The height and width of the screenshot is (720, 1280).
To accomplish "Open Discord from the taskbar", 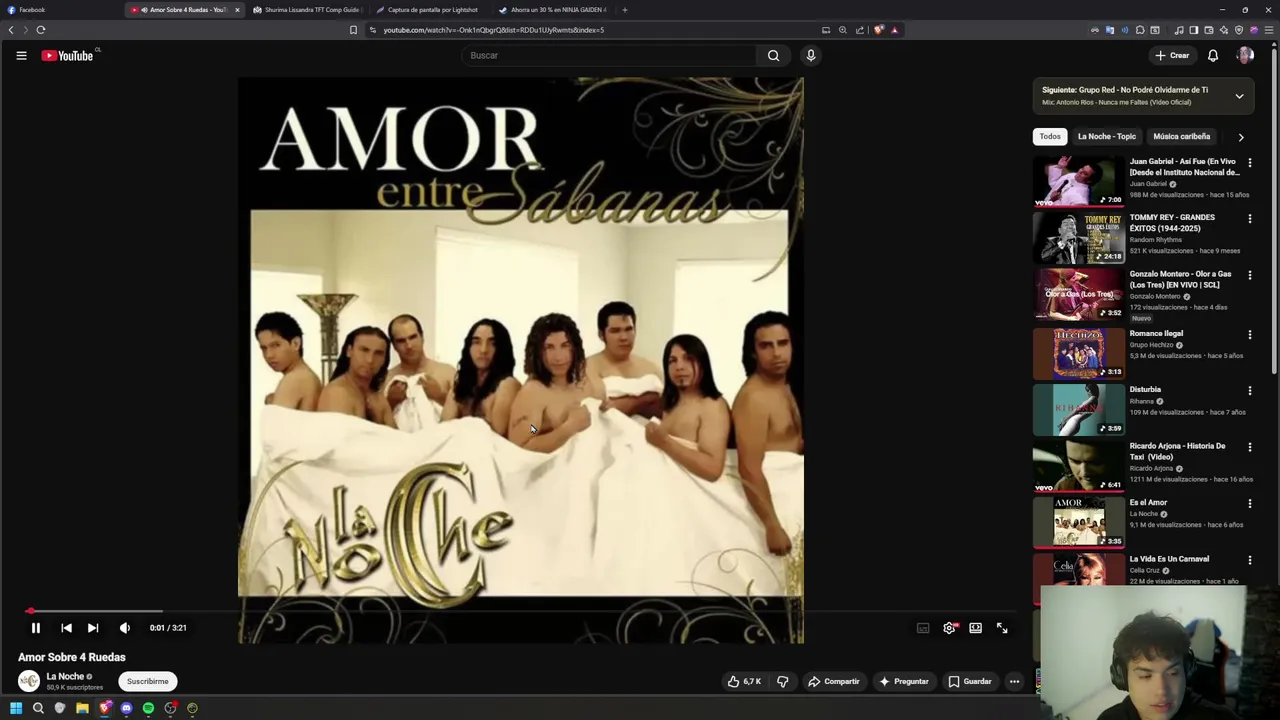I will click(x=126, y=708).
